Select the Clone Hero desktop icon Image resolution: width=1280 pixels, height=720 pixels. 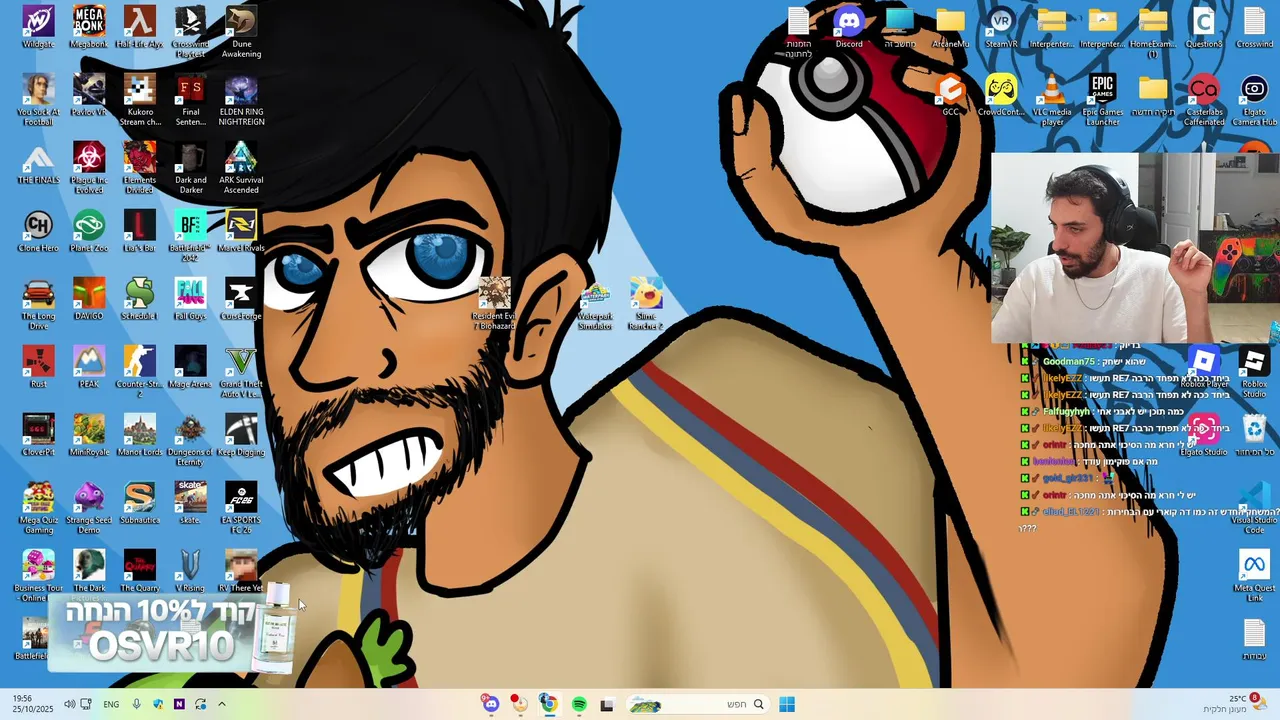pos(38,231)
